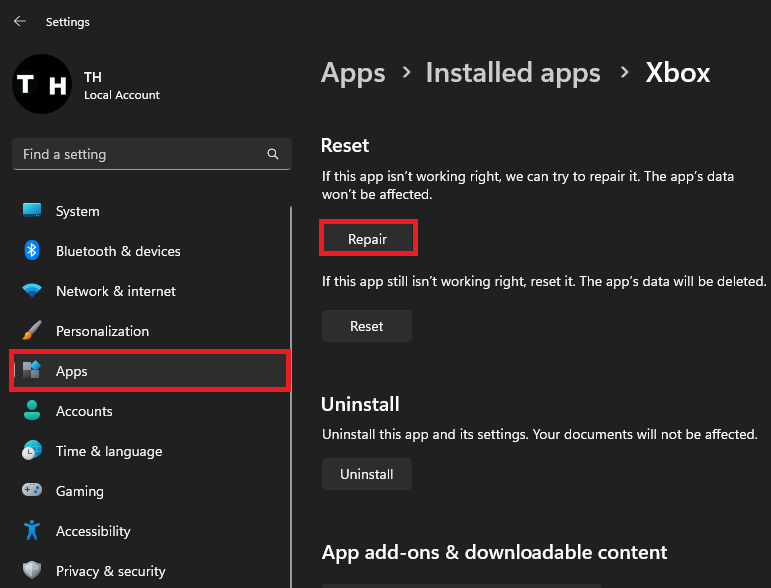Click the Bluetooth icon in sidebar

coord(32,251)
